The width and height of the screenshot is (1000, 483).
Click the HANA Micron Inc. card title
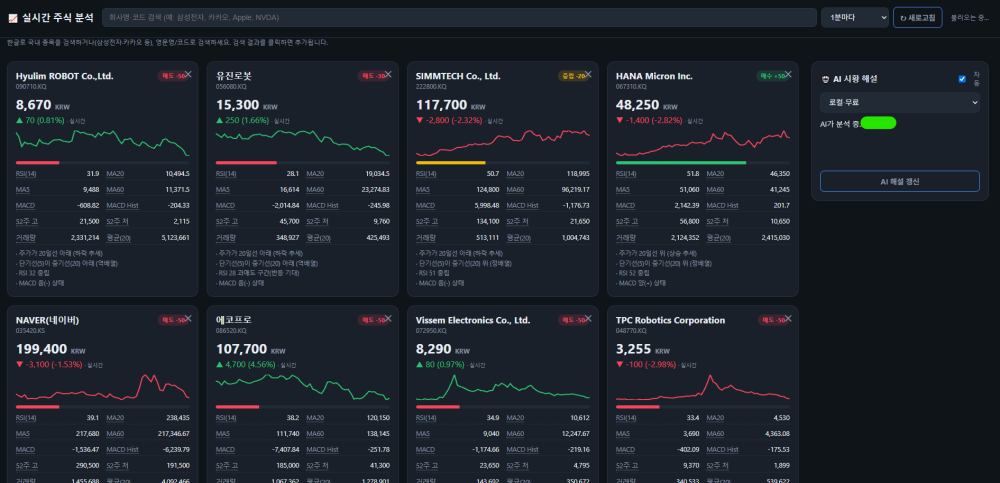coord(654,76)
